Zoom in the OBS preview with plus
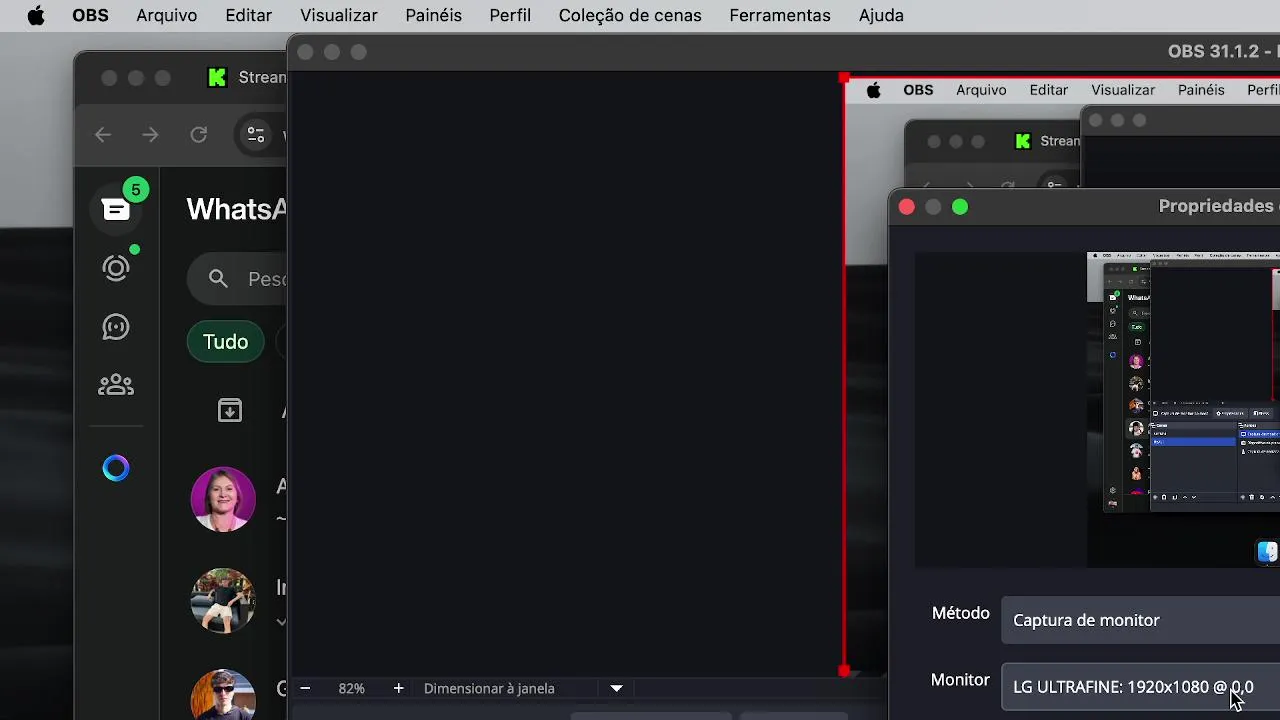Screen dimensions: 1280x720 tap(398, 688)
